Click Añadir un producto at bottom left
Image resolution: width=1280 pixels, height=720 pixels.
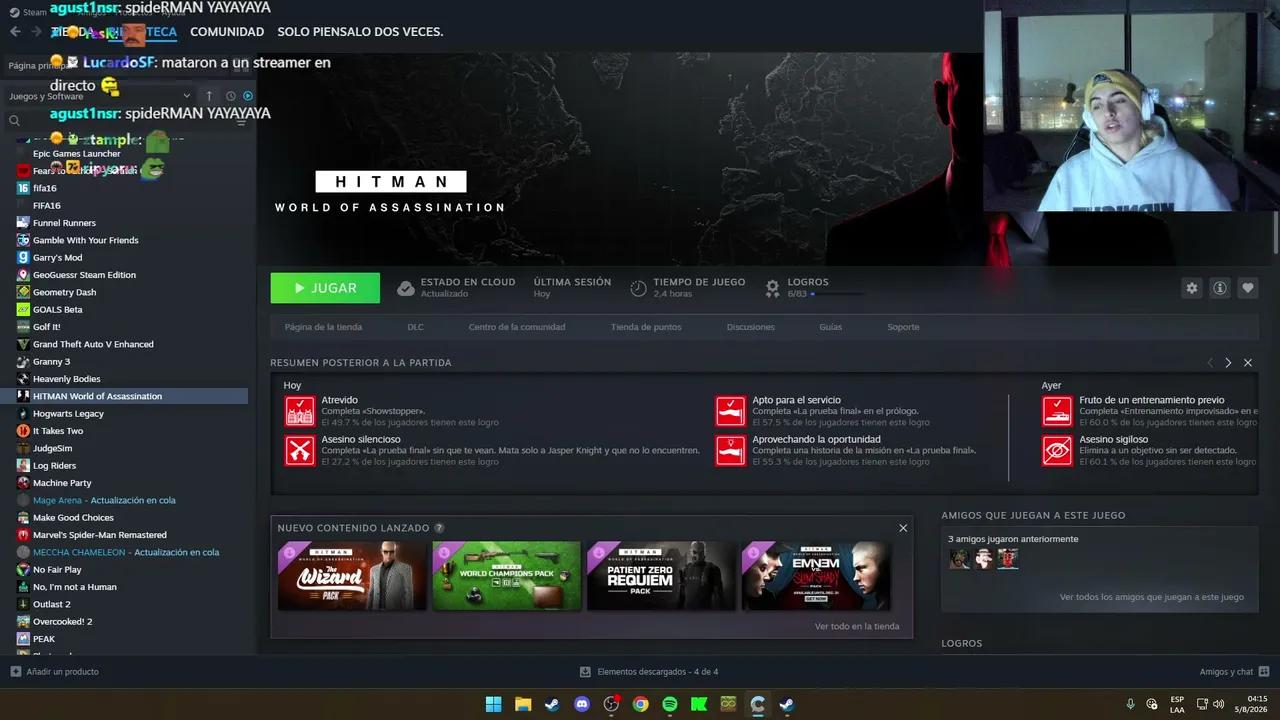[54, 672]
